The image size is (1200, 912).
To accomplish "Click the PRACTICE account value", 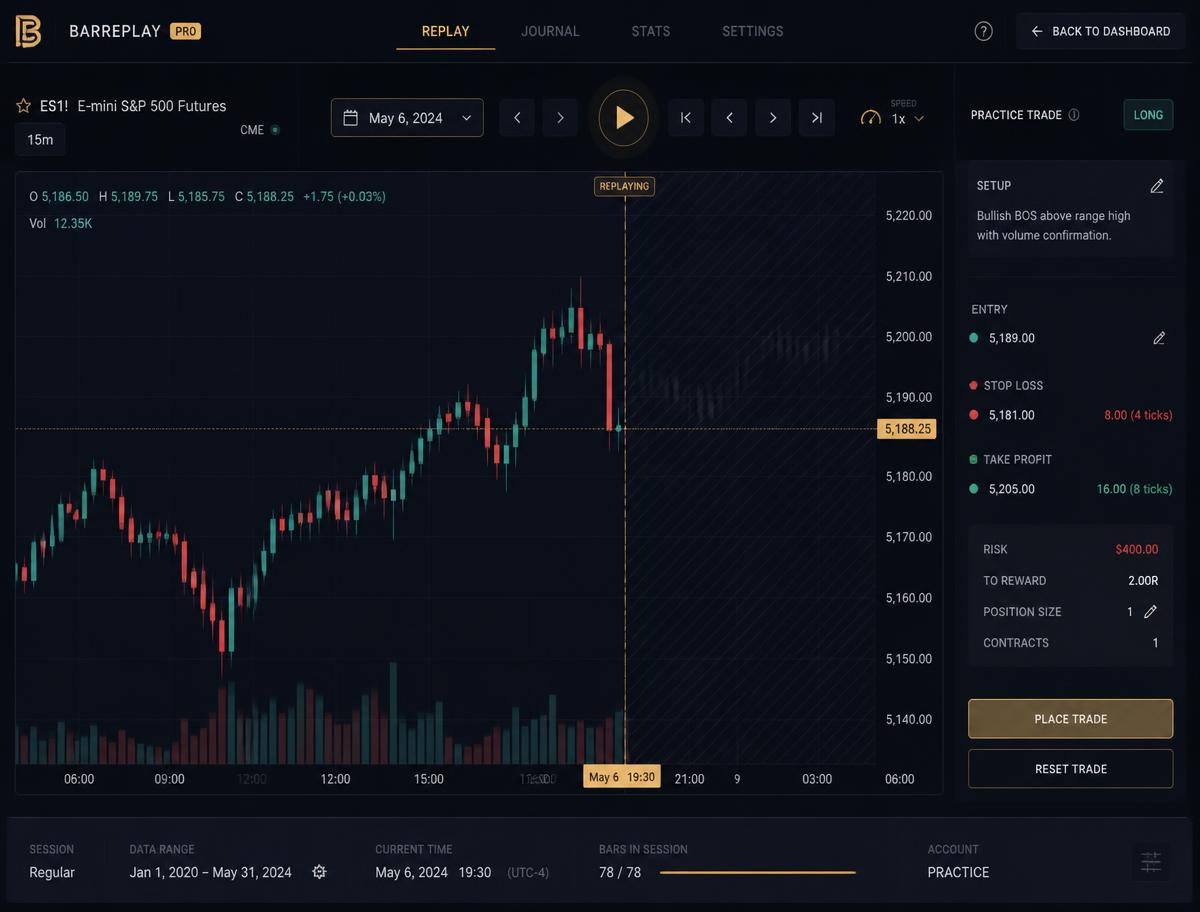I will [958, 872].
